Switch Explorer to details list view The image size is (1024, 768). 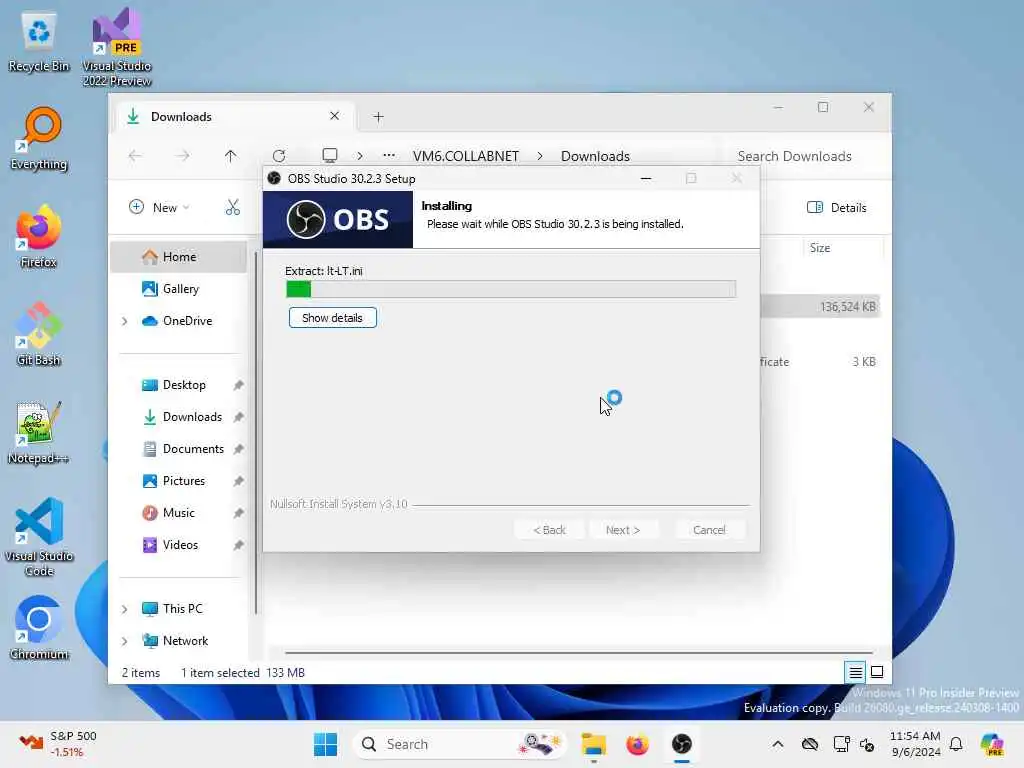pyautogui.click(x=856, y=672)
